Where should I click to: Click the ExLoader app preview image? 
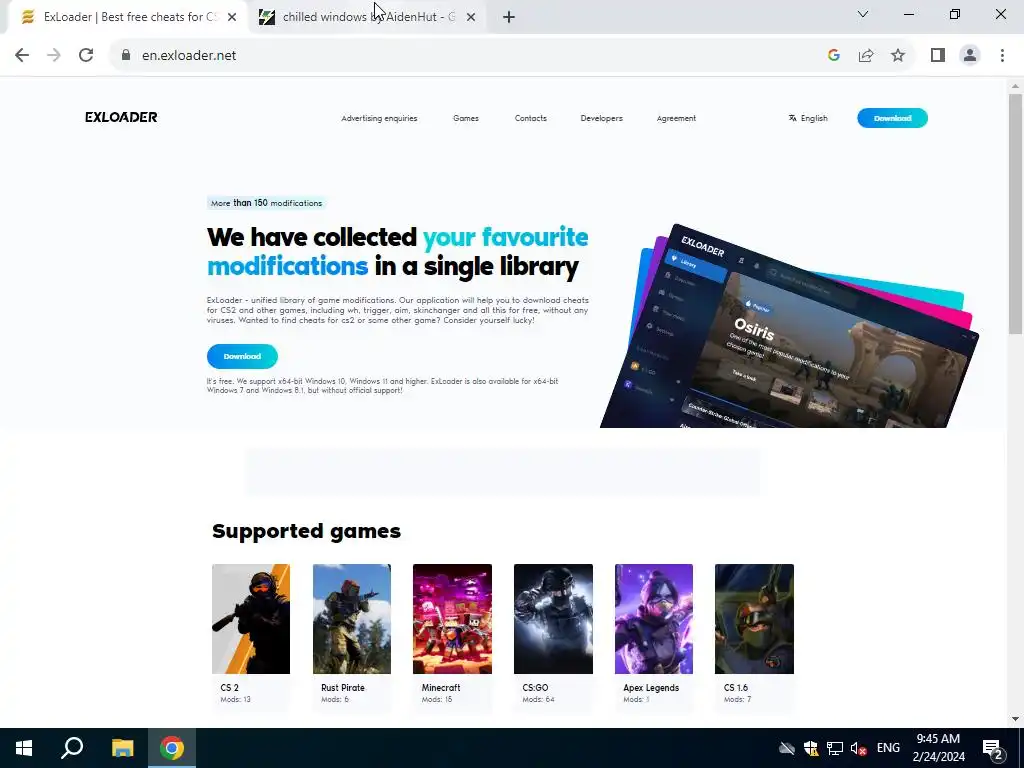[x=789, y=327]
